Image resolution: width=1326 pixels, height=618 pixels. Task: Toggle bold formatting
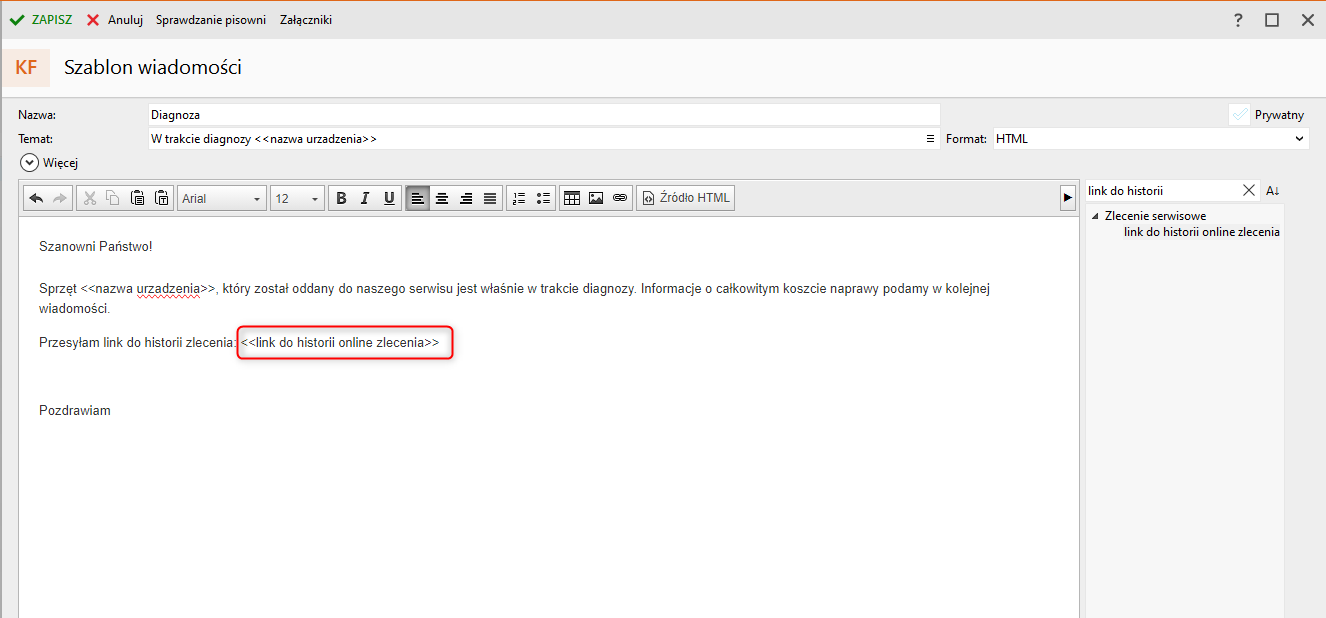point(341,198)
